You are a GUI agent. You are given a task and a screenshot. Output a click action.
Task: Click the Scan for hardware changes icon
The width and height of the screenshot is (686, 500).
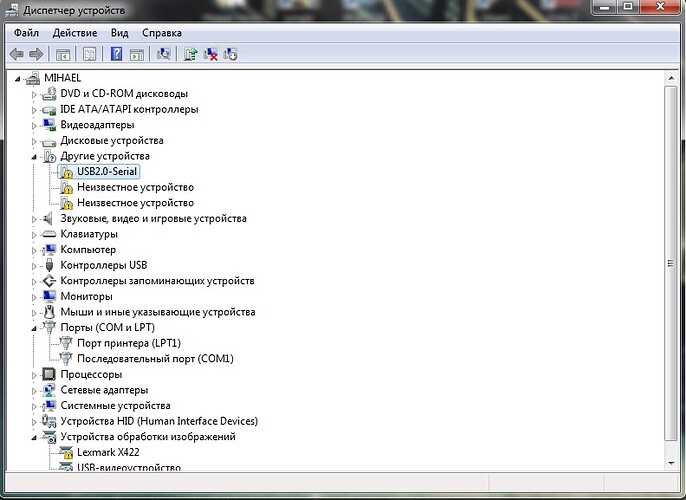click(x=164, y=54)
